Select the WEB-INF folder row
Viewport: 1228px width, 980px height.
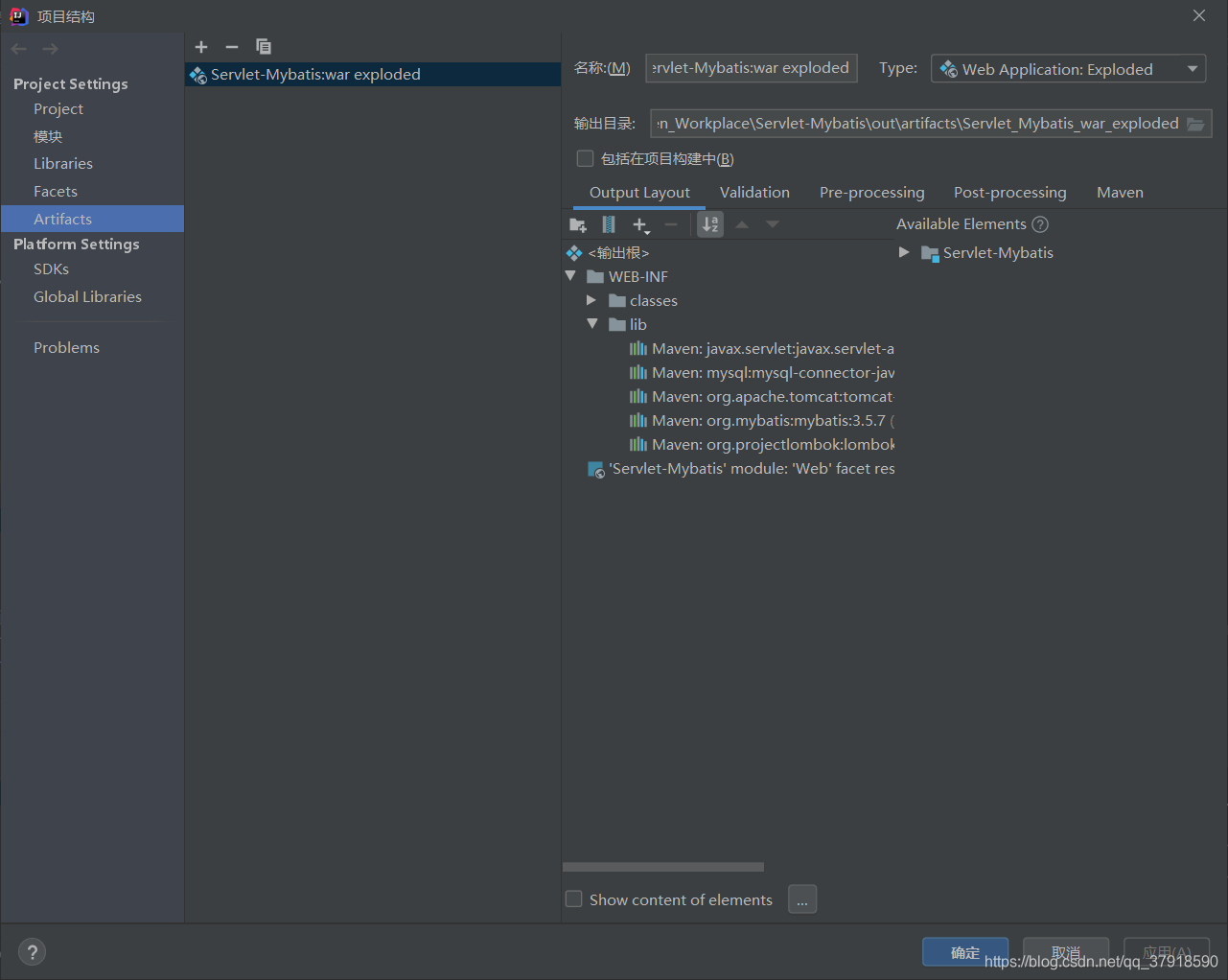click(627, 277)
